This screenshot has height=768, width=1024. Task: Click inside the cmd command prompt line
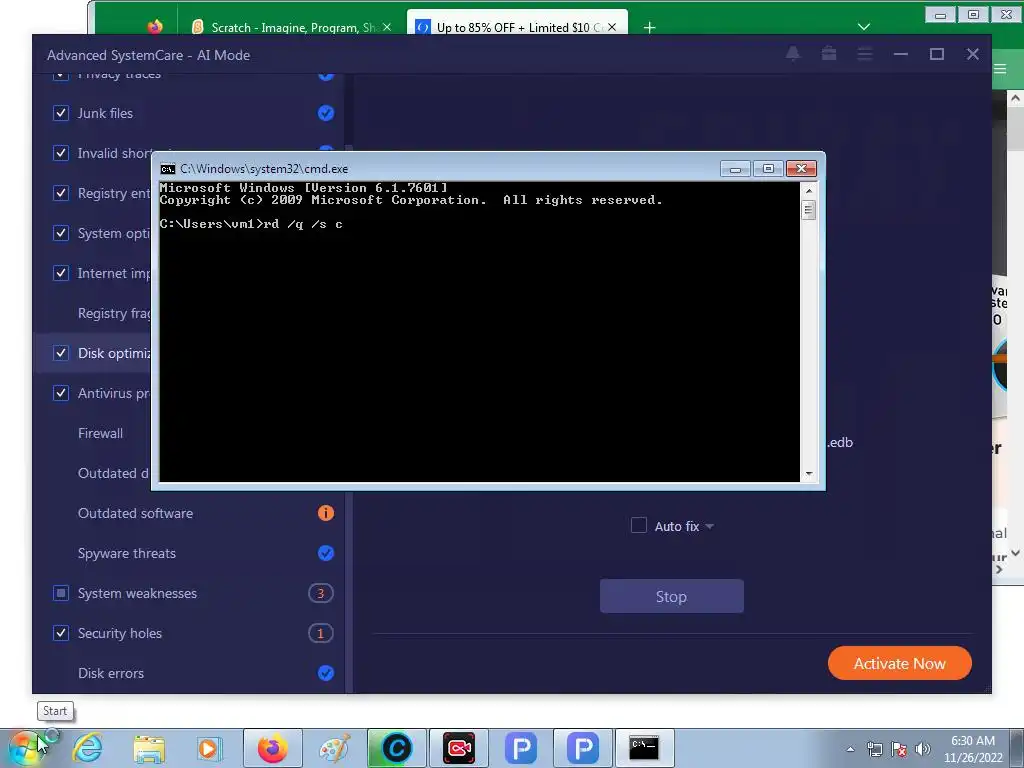click(x=251, y=224)
